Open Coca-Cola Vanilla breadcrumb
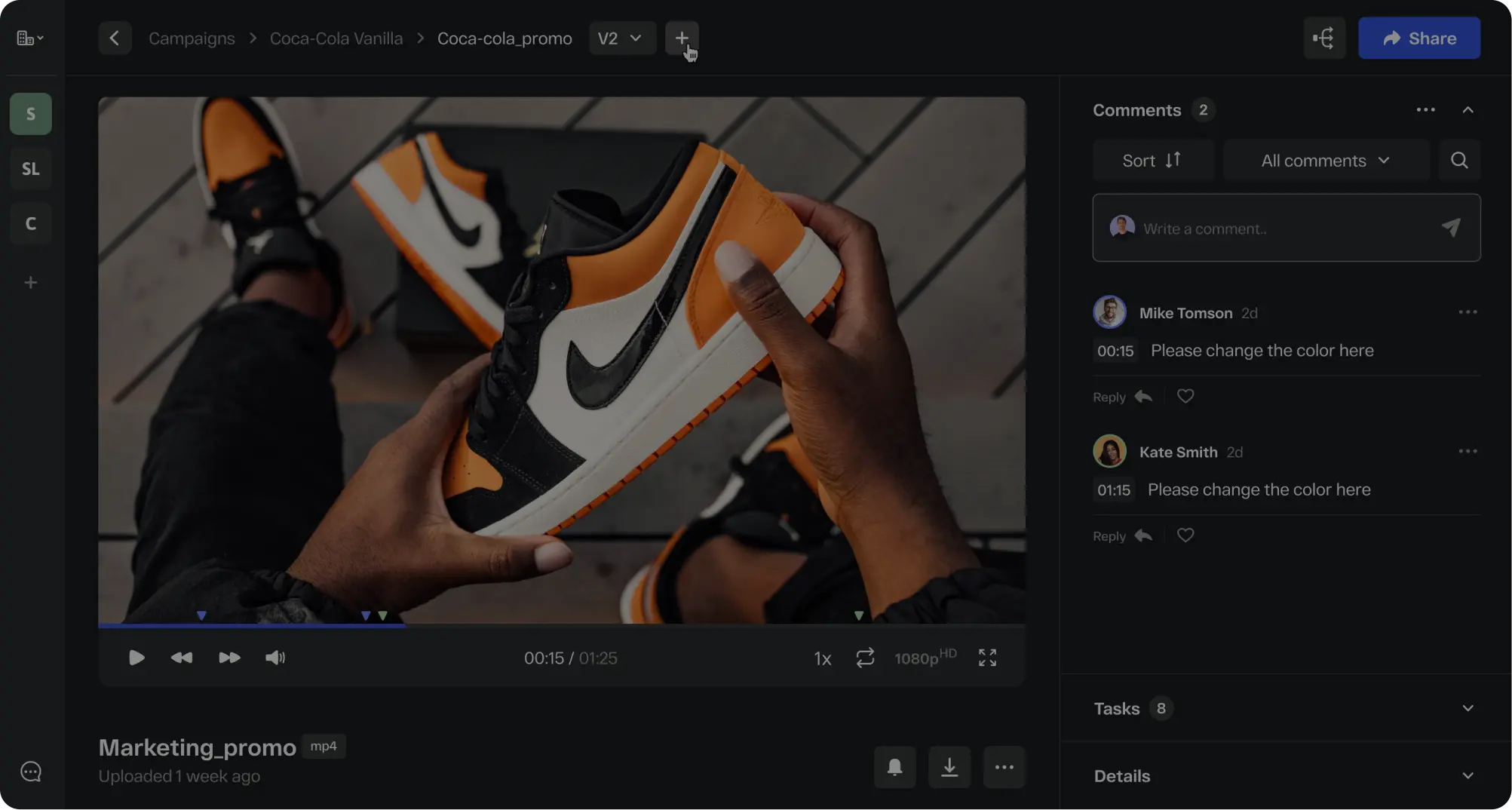This screenshot has height=810, width=1512. click(x=336, y=38)
